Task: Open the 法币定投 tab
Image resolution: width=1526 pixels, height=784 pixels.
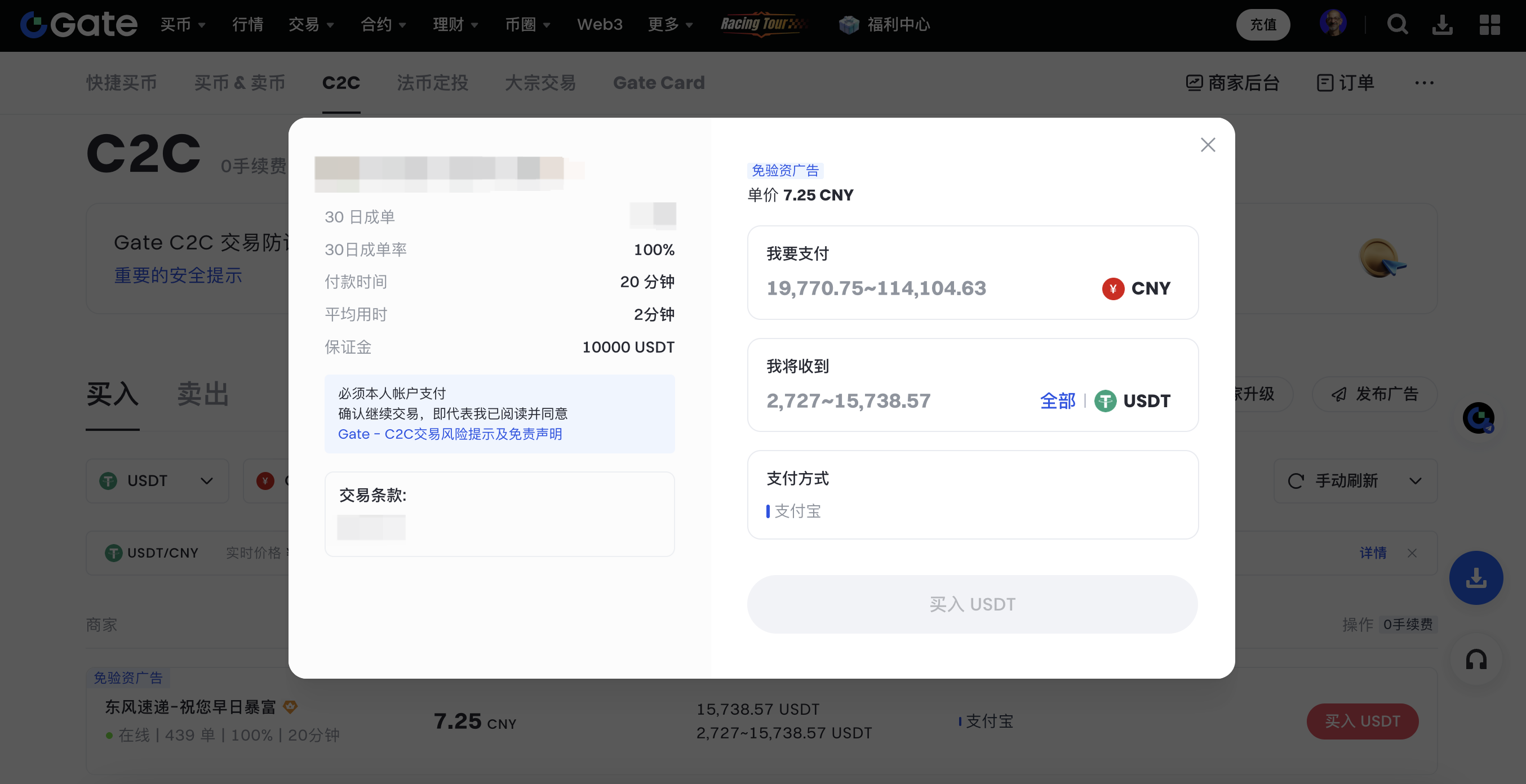Action: (432, 83)
